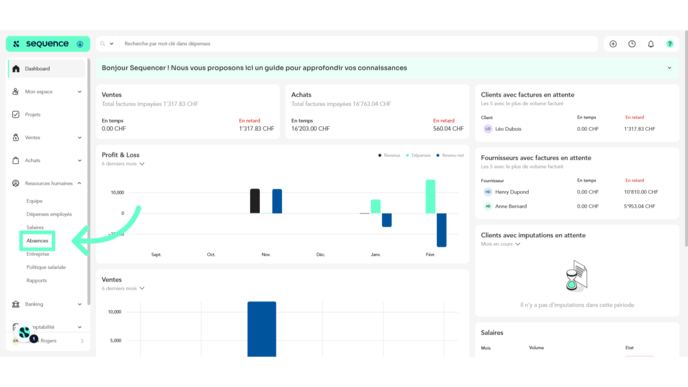The height and width of the screenshot is (387, 688).
Task: Click the plus circle add icon
Action: point(613,44)
